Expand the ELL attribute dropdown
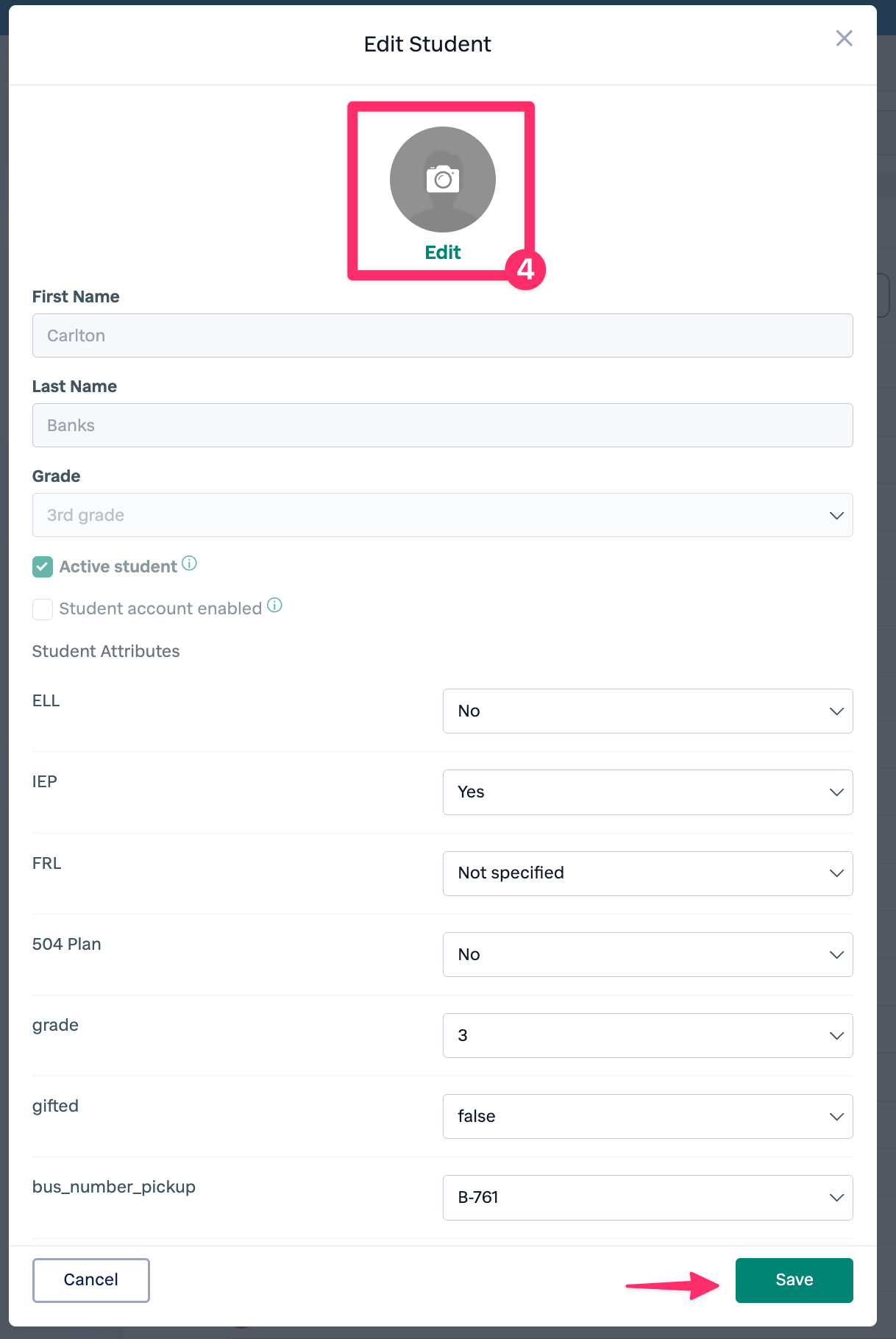Screen dimensions: 896x1339 tap(647, 711)
